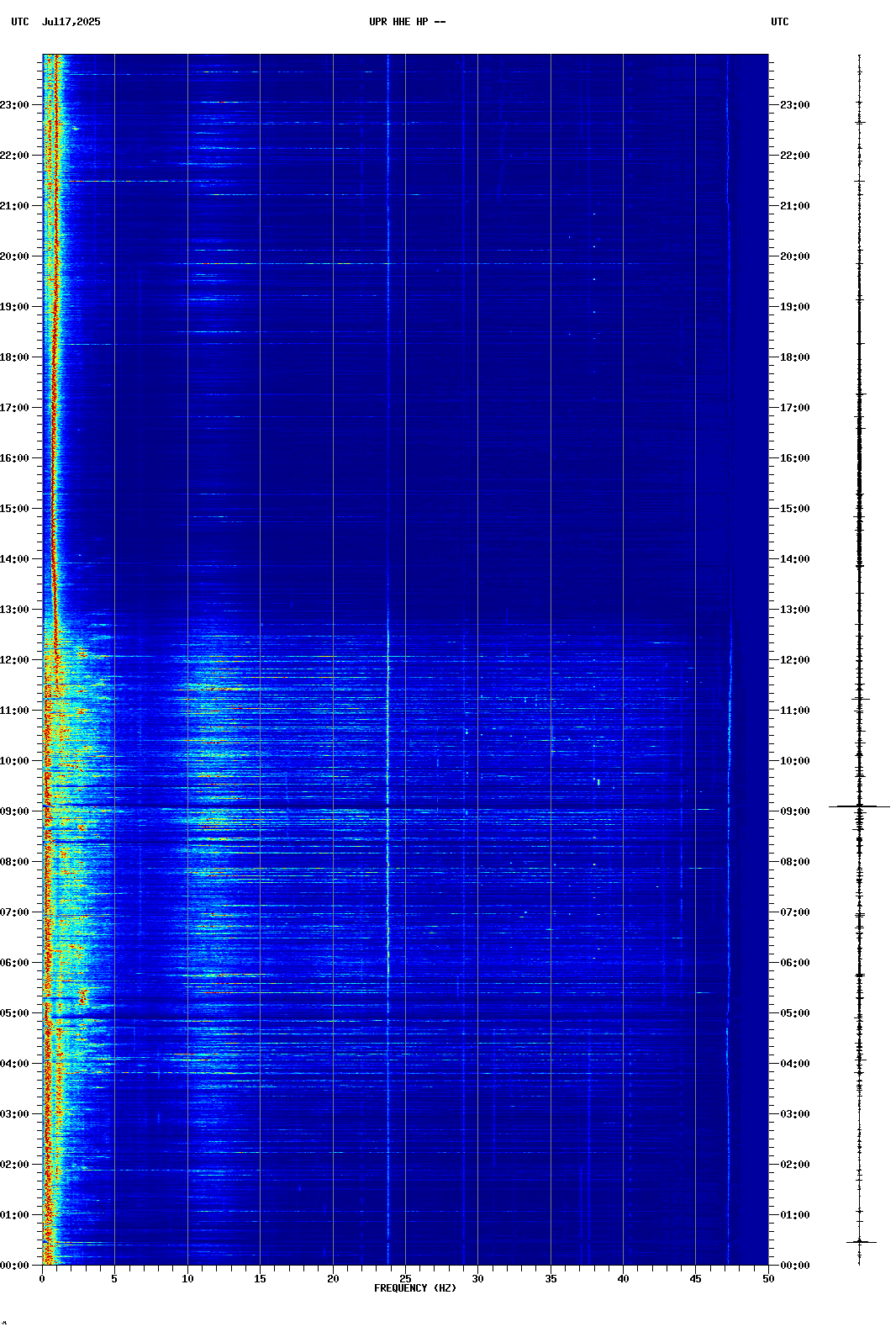Select the 00:00 label on the left time axis

coord(14,1266)
